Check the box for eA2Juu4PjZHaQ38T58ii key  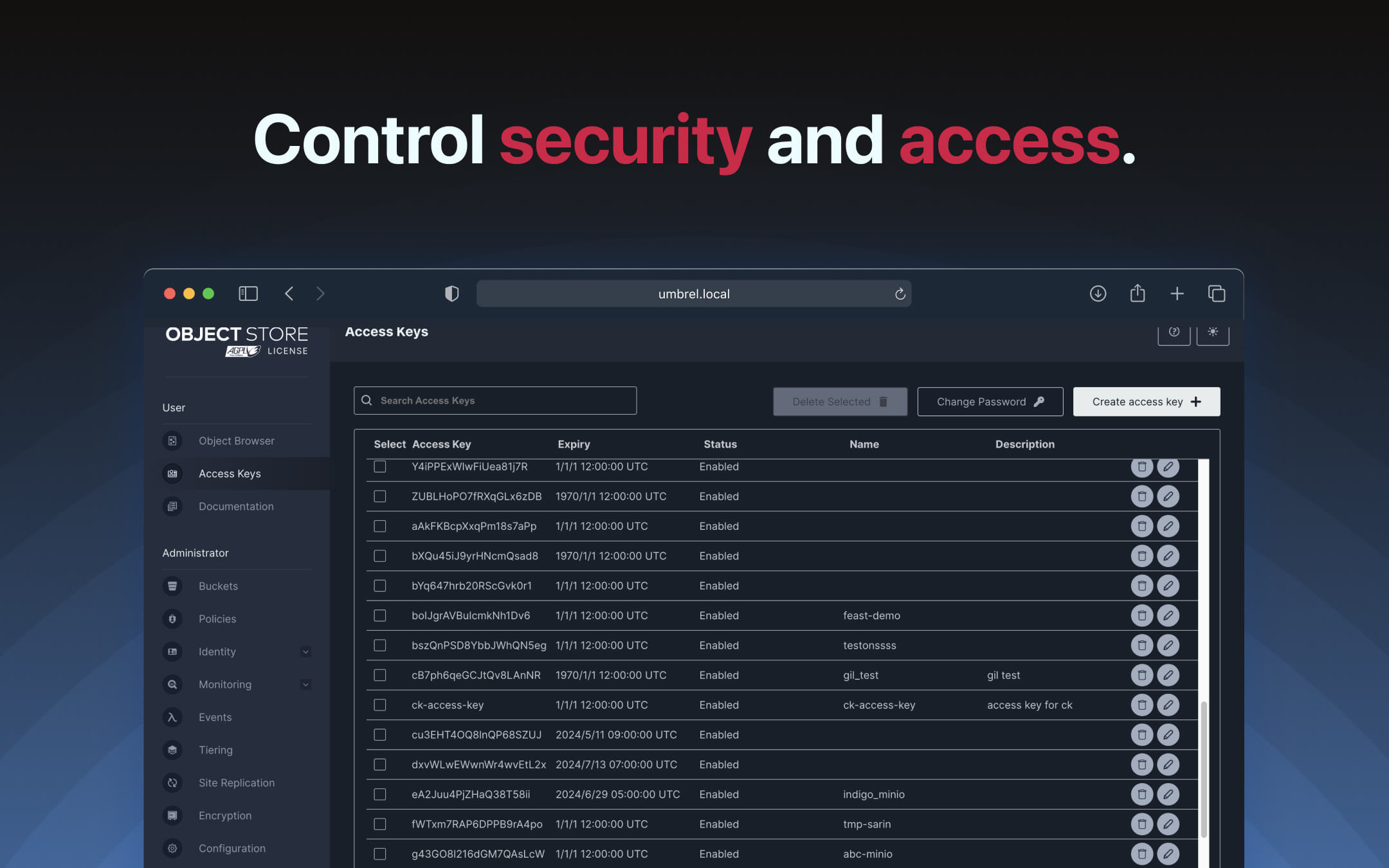coord(380,794)
